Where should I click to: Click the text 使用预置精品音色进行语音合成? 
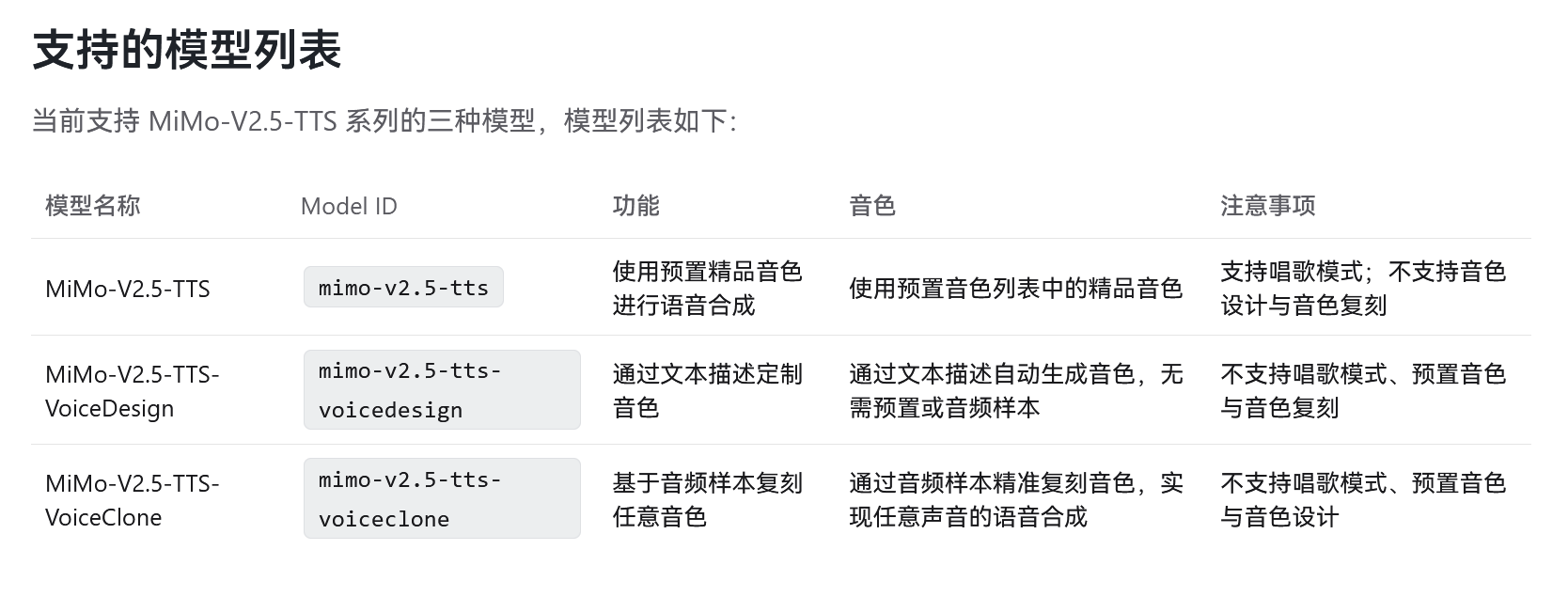(x=707, y=288)
